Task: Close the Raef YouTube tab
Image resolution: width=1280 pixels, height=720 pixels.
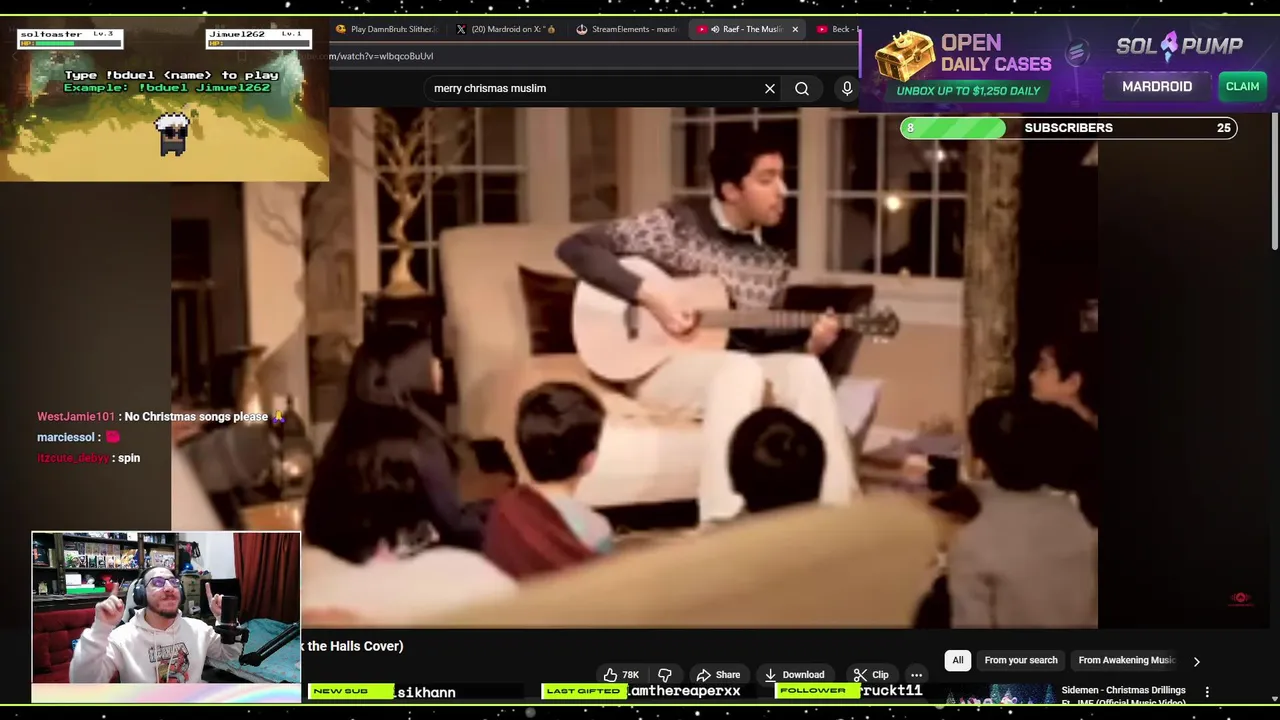Action: coord(795,29)
